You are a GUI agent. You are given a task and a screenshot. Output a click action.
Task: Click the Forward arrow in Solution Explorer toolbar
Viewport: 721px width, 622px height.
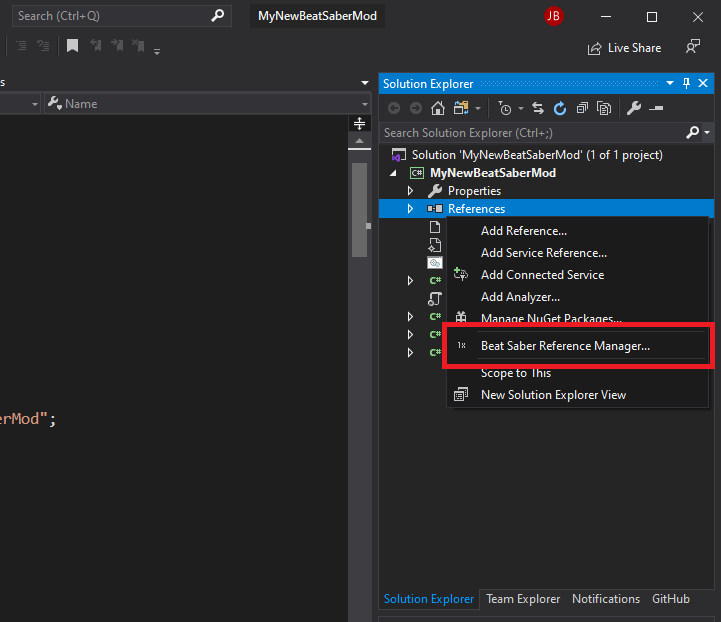click(x=416, y=108)
